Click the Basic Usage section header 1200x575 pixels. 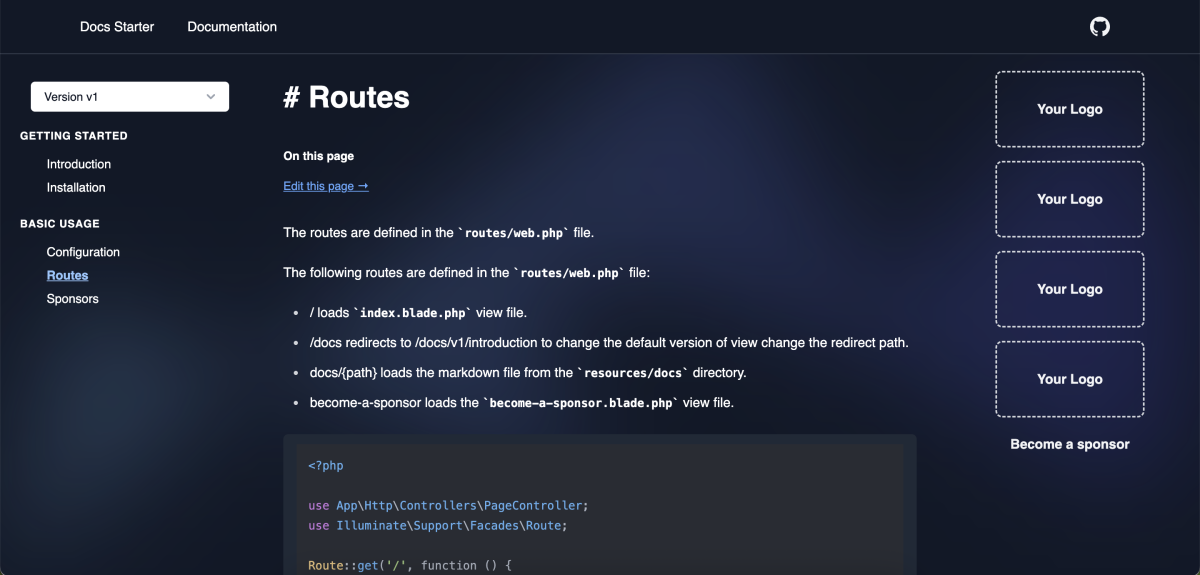[60, 224]
